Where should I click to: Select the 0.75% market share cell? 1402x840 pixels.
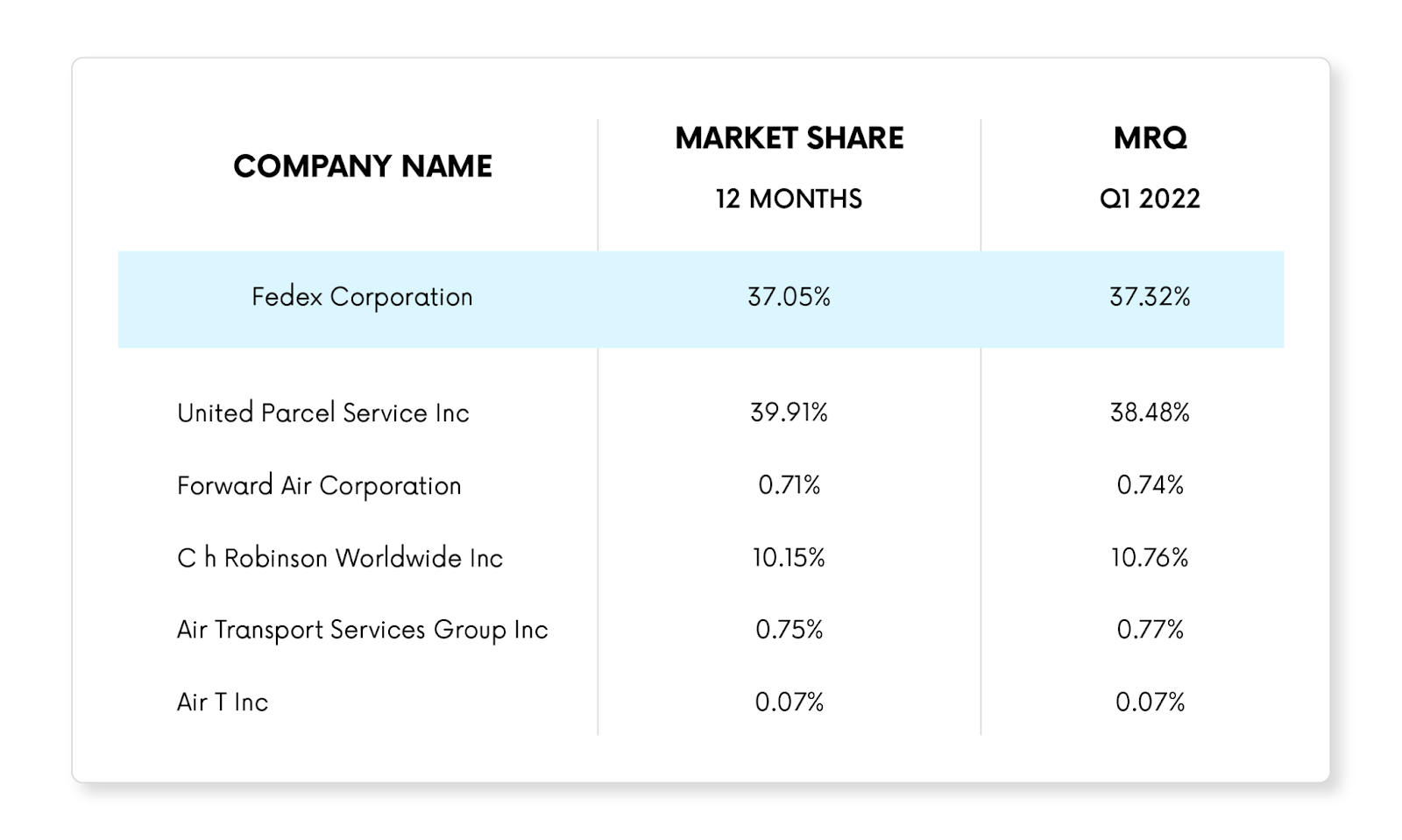pyautogui.click(x=789, y=630)
